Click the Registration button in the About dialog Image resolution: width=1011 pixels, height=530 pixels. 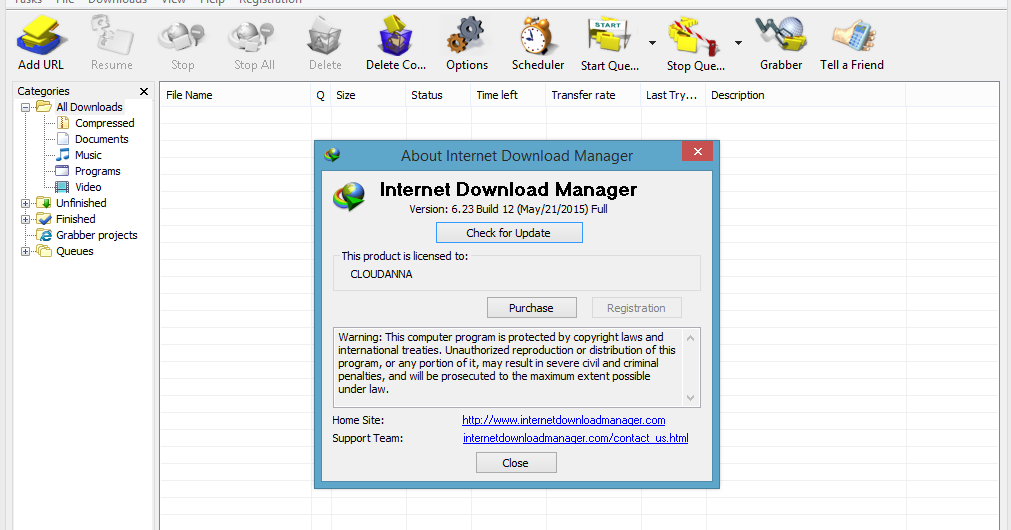[x=636, y=308]
